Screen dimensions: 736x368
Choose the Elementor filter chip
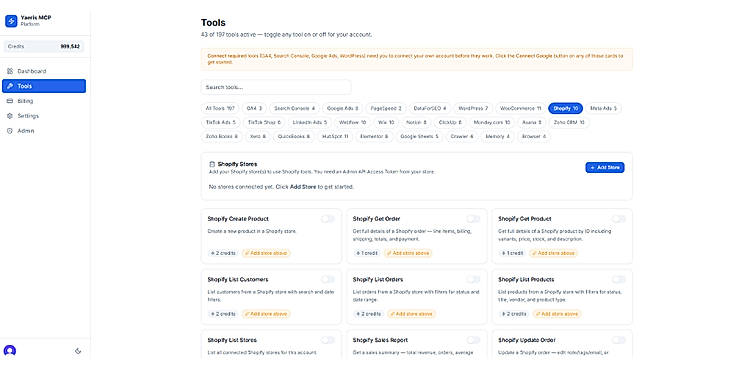[374, 137]
